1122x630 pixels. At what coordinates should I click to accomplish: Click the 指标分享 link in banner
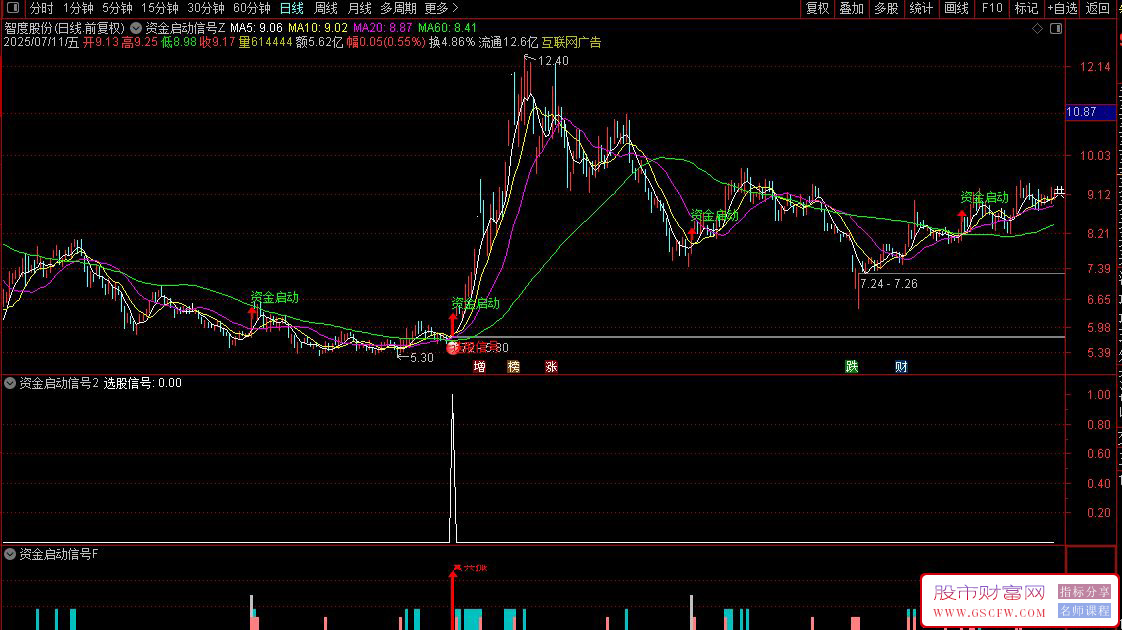[x=1085, y=592]
